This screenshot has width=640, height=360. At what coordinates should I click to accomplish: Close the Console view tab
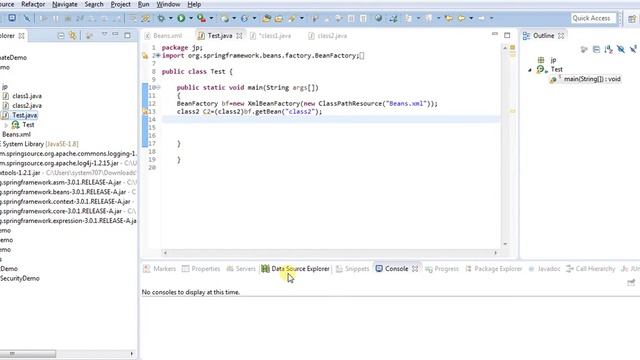coord(415,269)
